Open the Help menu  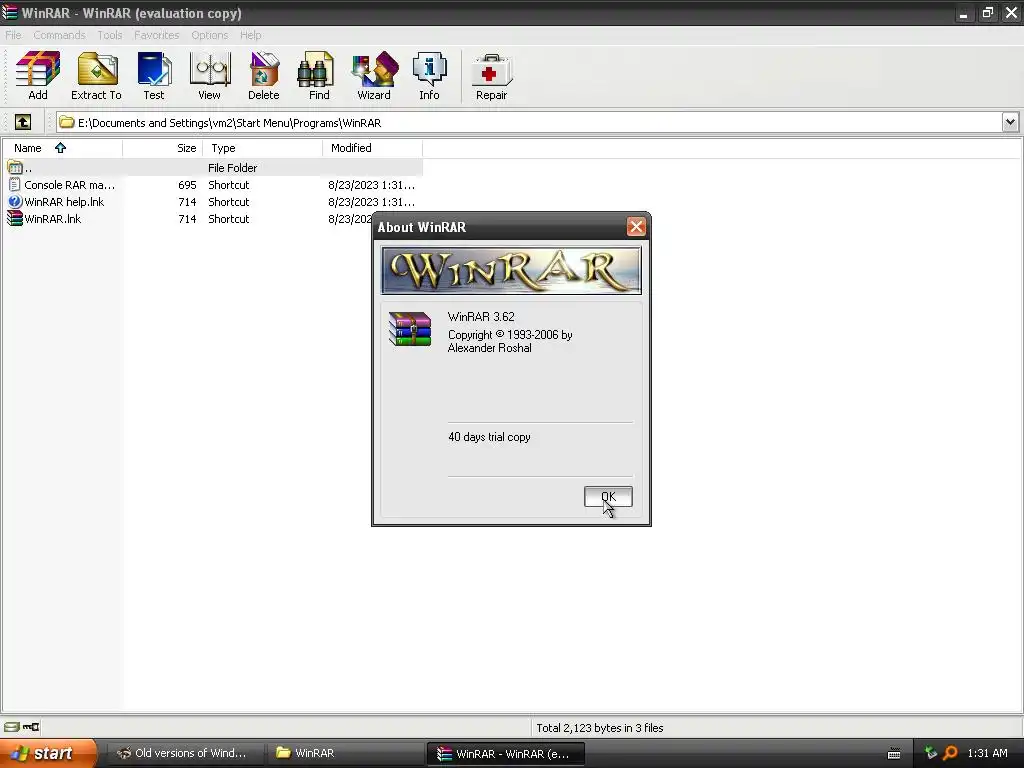tap(251, 35)
